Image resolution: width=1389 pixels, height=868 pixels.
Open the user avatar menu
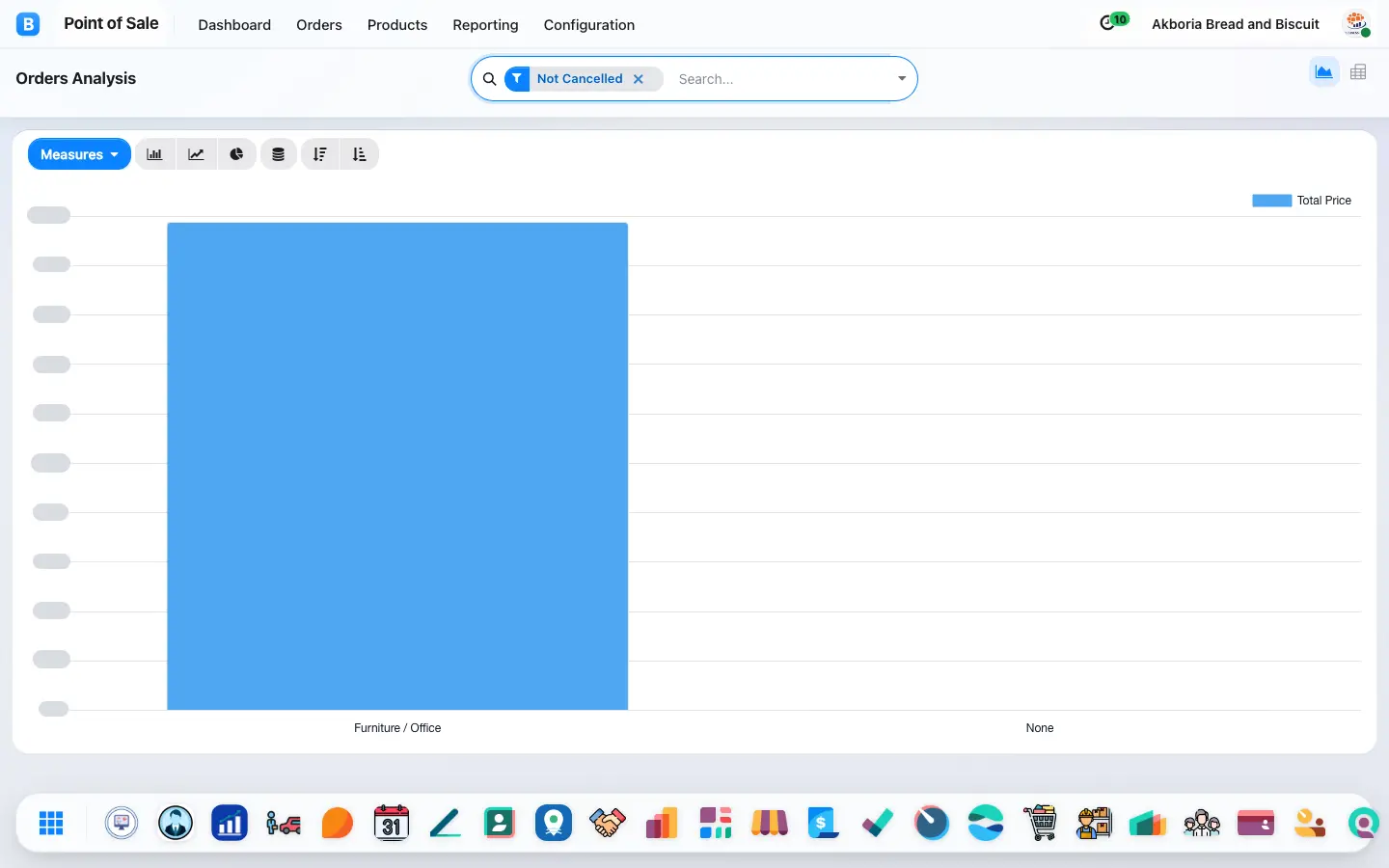(x=1357, y=24)
